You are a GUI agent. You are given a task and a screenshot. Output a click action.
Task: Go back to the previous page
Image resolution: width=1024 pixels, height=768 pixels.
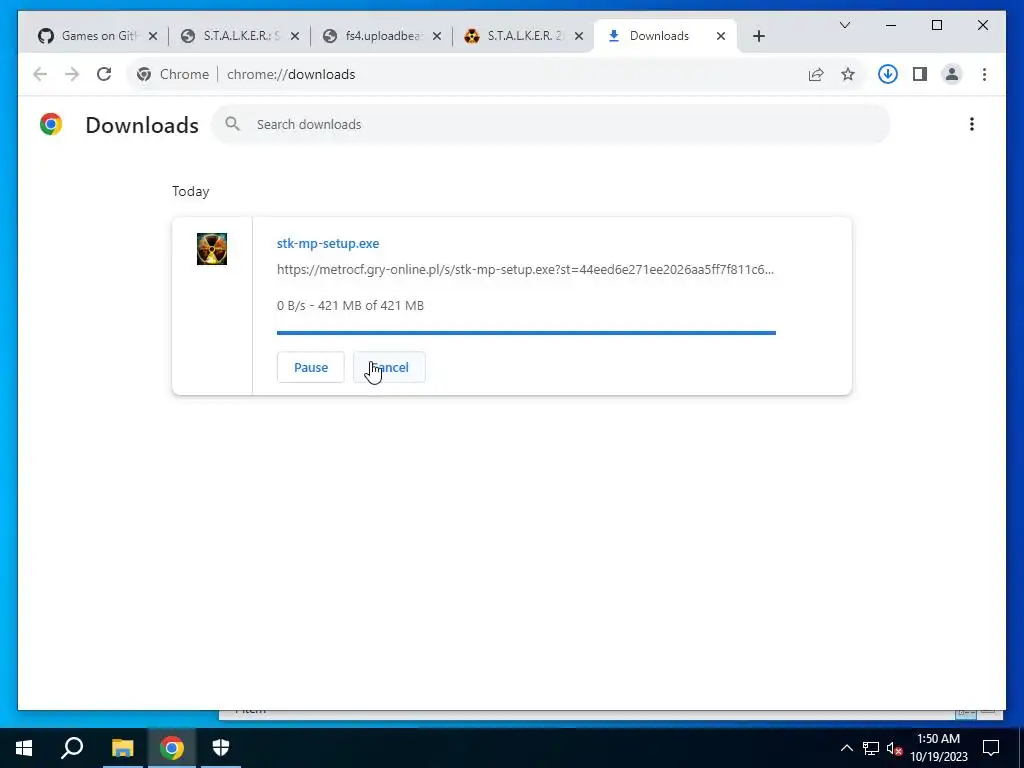(40, 74)
